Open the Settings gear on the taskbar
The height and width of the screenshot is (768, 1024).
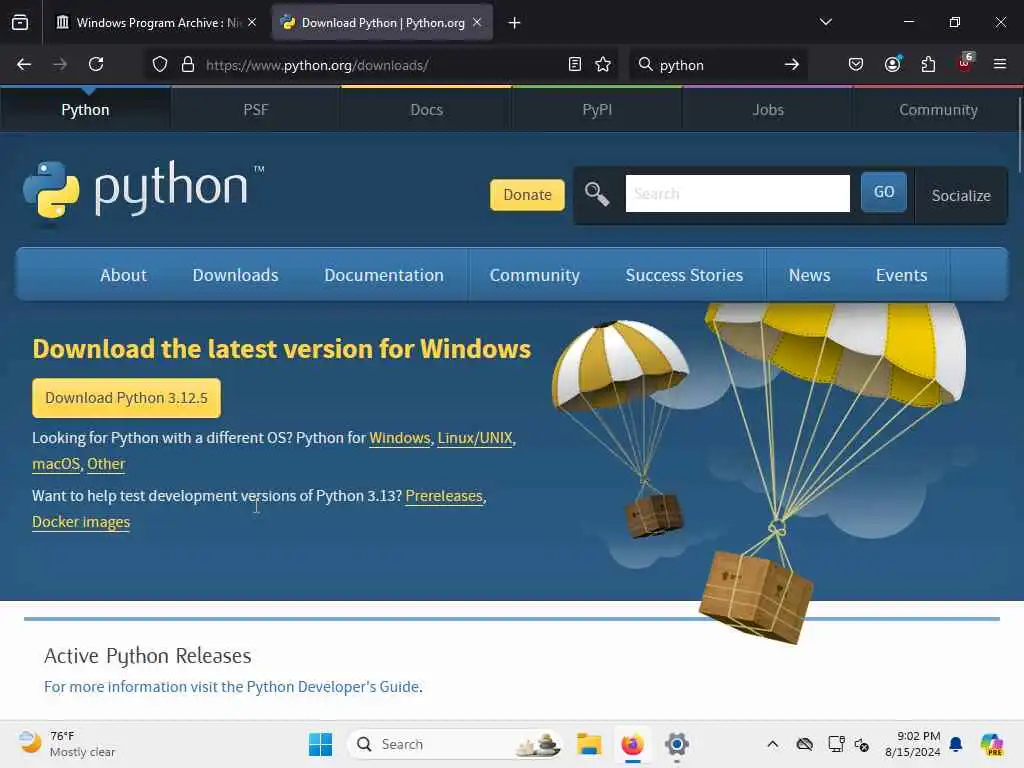point(677,744)
